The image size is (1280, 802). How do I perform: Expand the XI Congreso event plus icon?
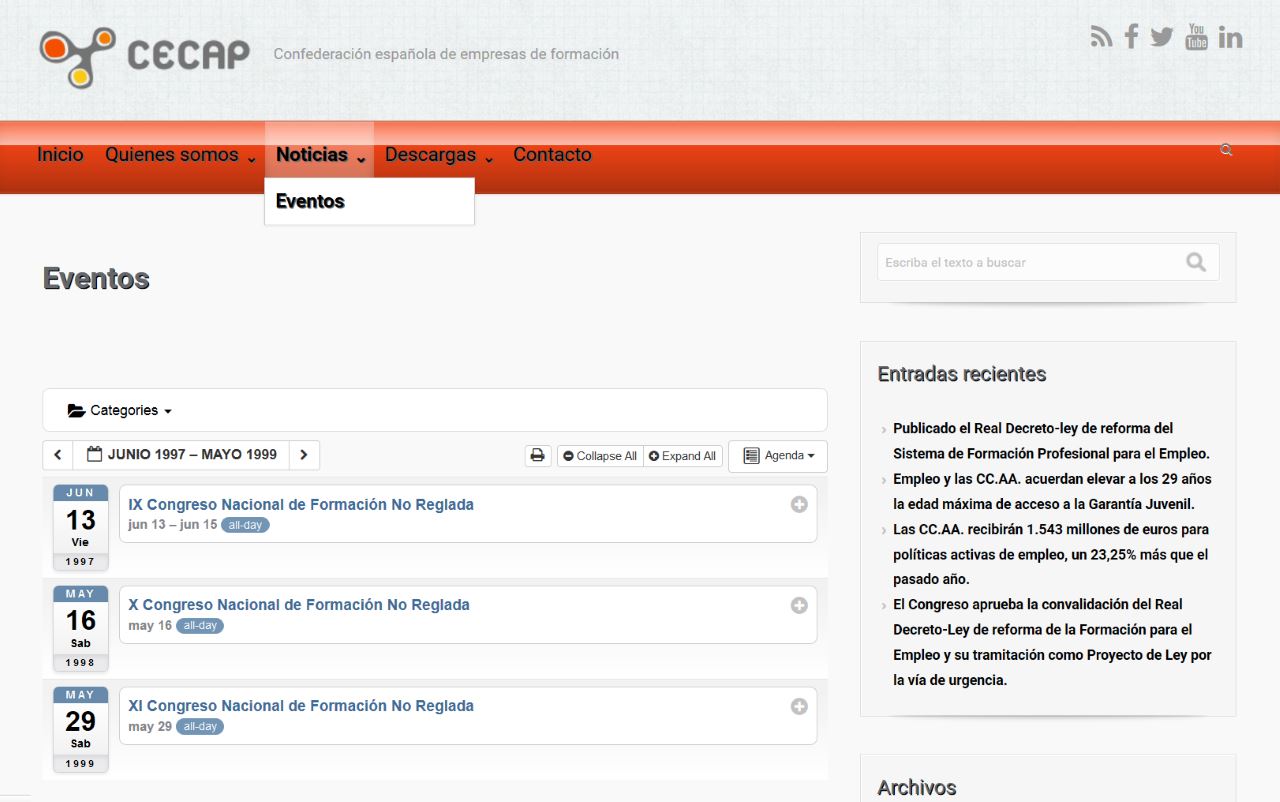pyautogui.click(x=799, y=706)
